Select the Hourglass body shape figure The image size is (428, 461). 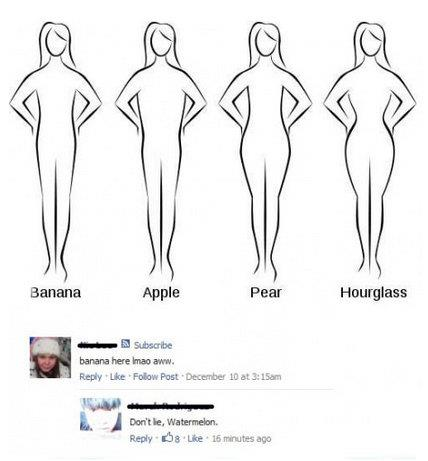[370, 152]
